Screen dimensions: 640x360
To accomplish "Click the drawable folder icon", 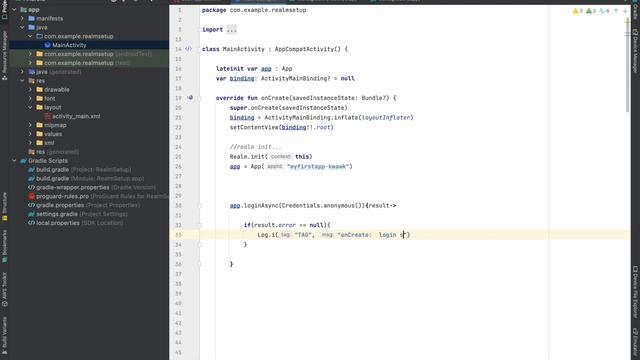I will point(40,89).
